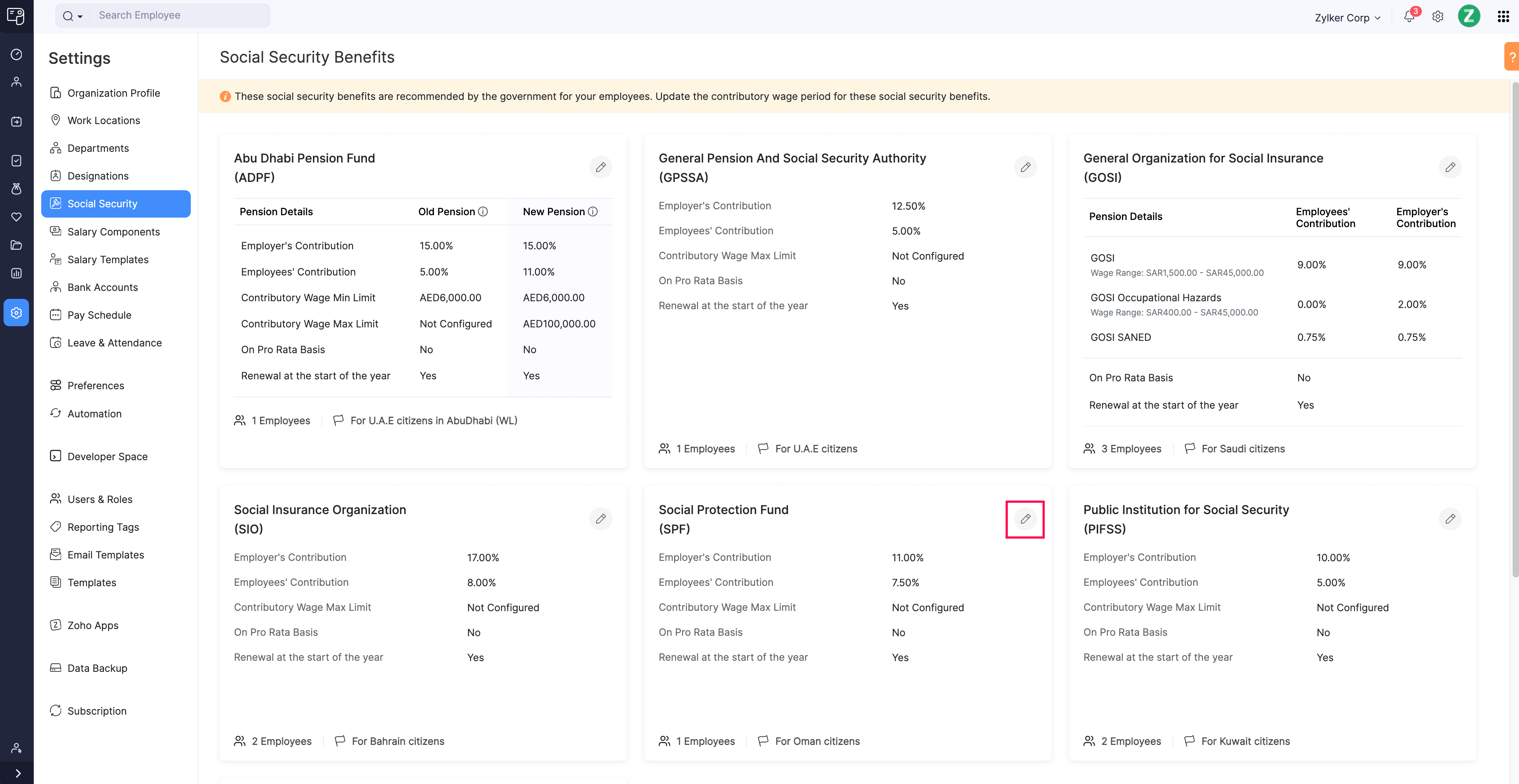Click the documents folder icon in sidebar
This screenshot has width=1519, height=784.
point(17,245)
